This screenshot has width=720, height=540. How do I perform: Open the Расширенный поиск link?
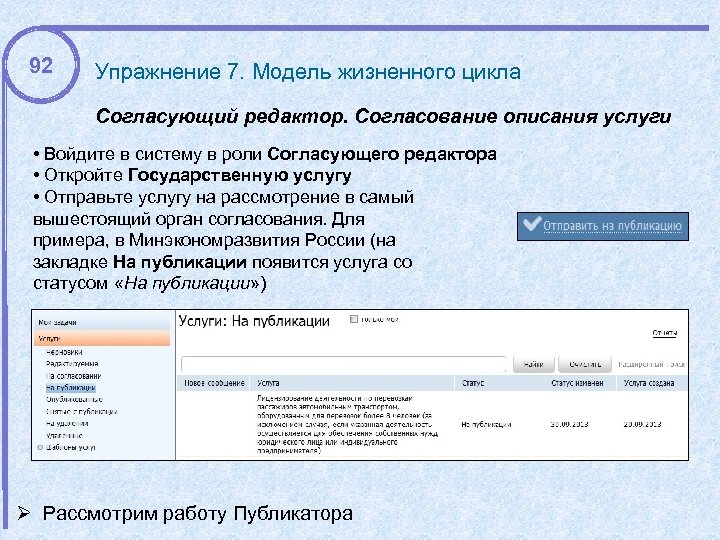[x=651, y=364]
